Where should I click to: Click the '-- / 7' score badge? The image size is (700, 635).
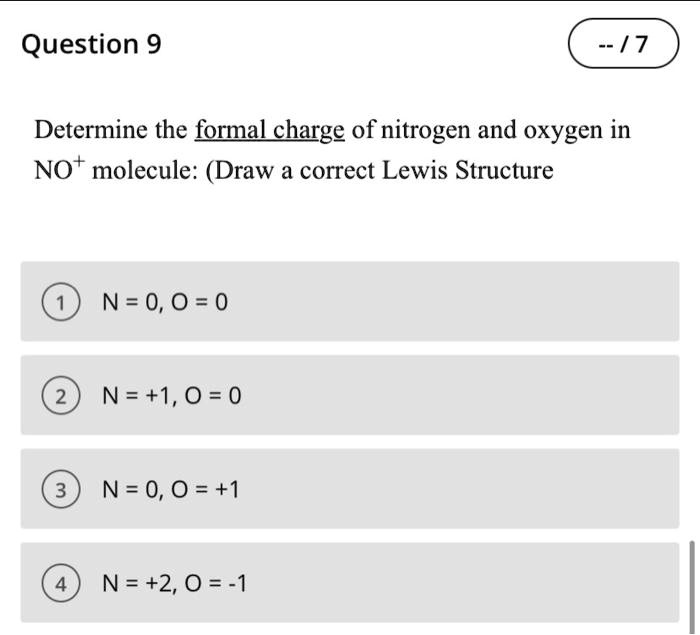point(623,45)
